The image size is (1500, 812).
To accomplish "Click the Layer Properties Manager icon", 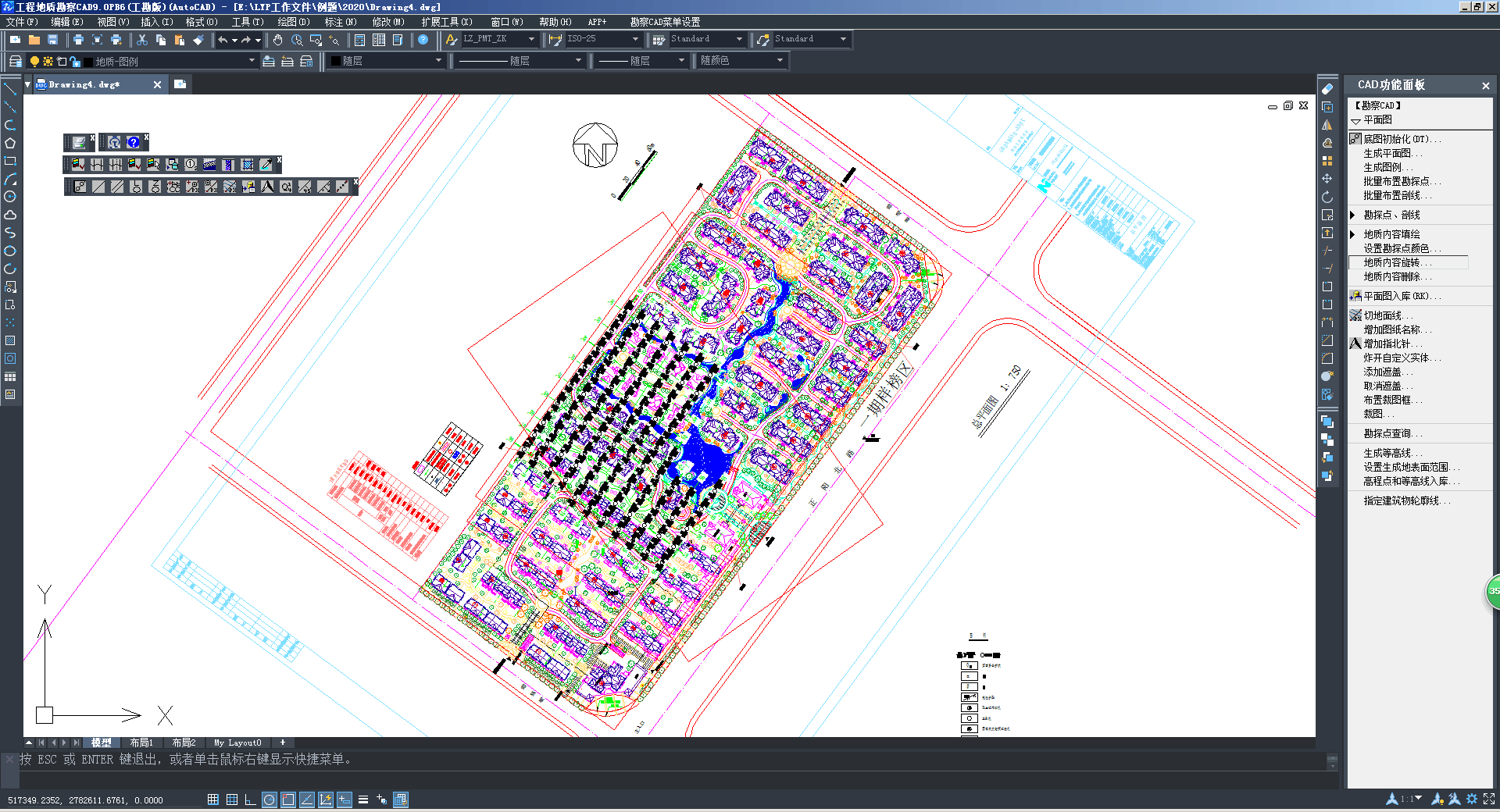I will click(15, 61).
